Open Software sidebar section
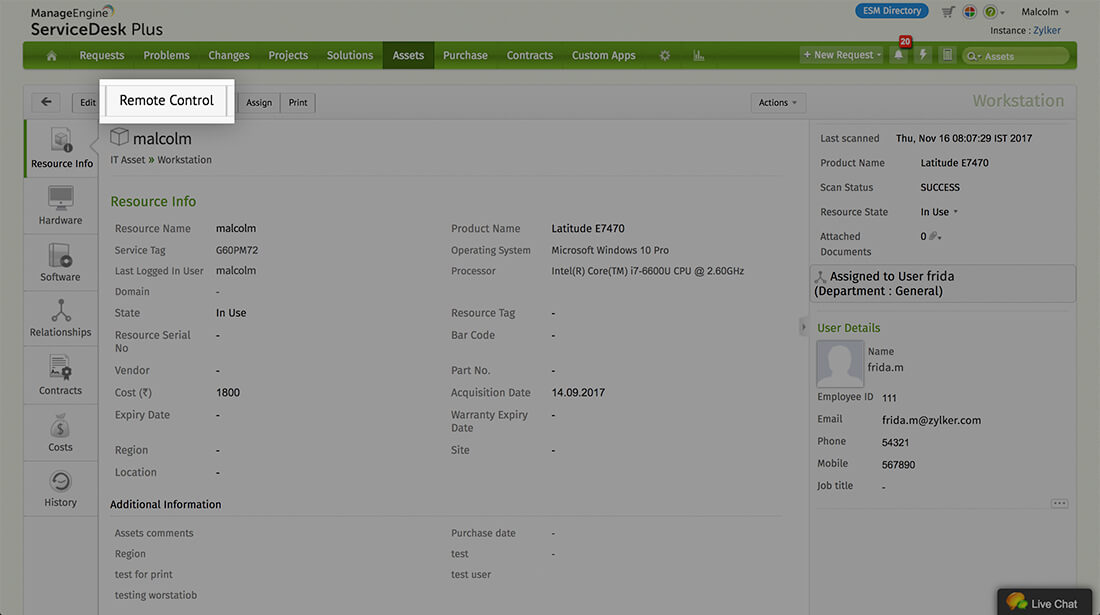 60,262
